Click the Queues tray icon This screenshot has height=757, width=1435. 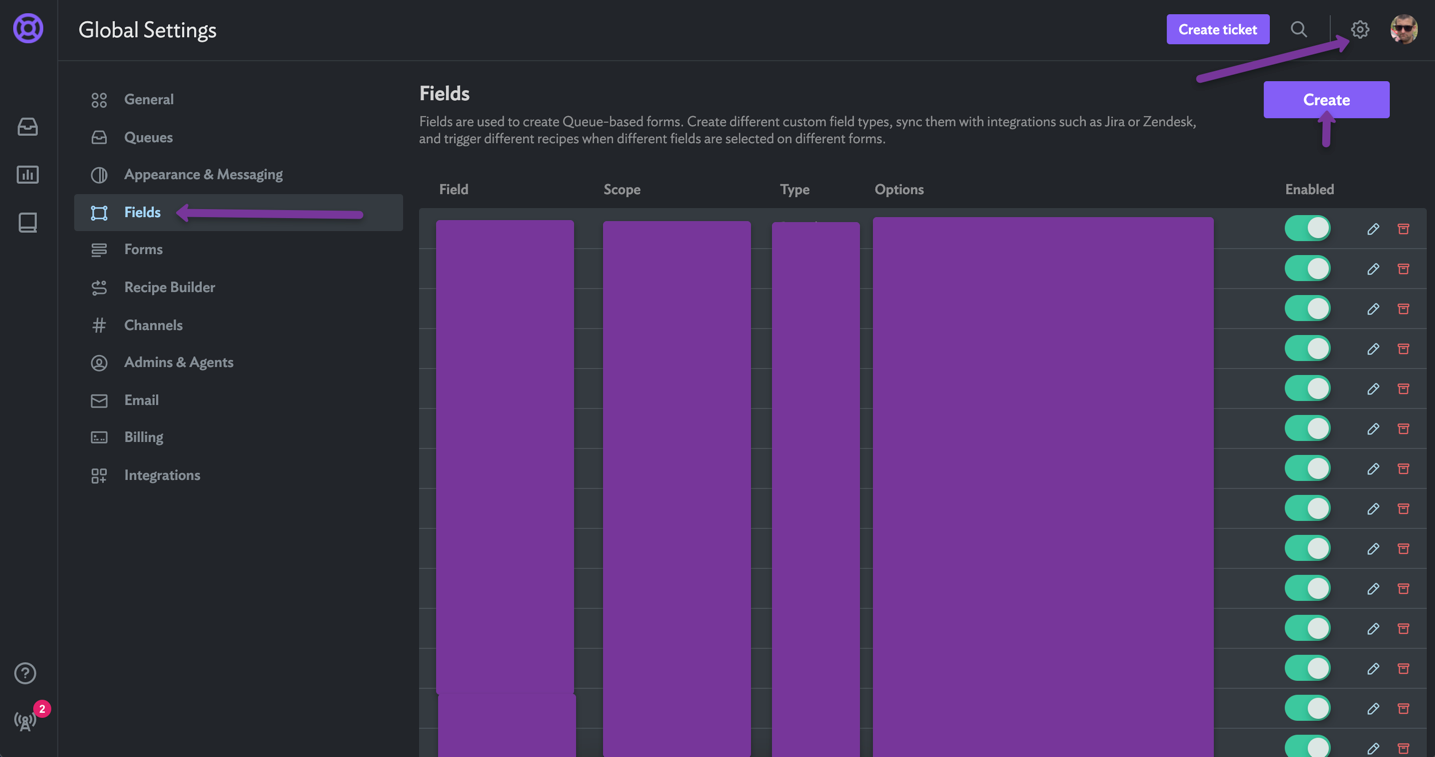point(99,137)
